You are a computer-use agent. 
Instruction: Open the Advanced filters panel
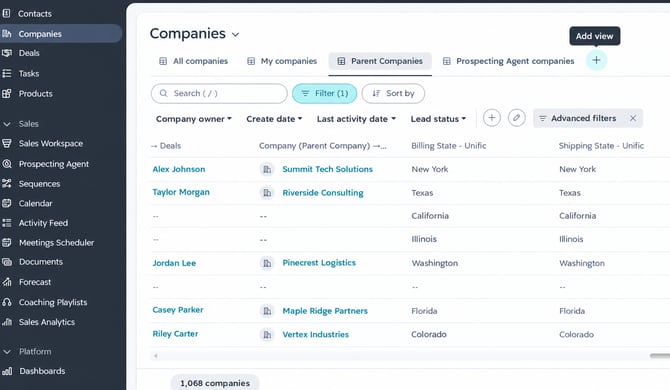[583, 118]
